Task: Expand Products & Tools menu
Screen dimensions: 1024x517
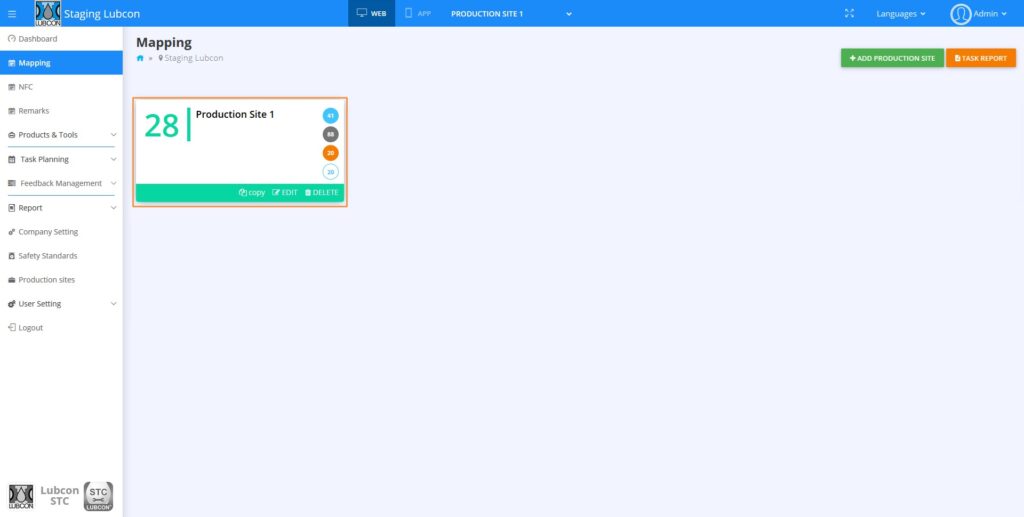Action: coord(61,134)
